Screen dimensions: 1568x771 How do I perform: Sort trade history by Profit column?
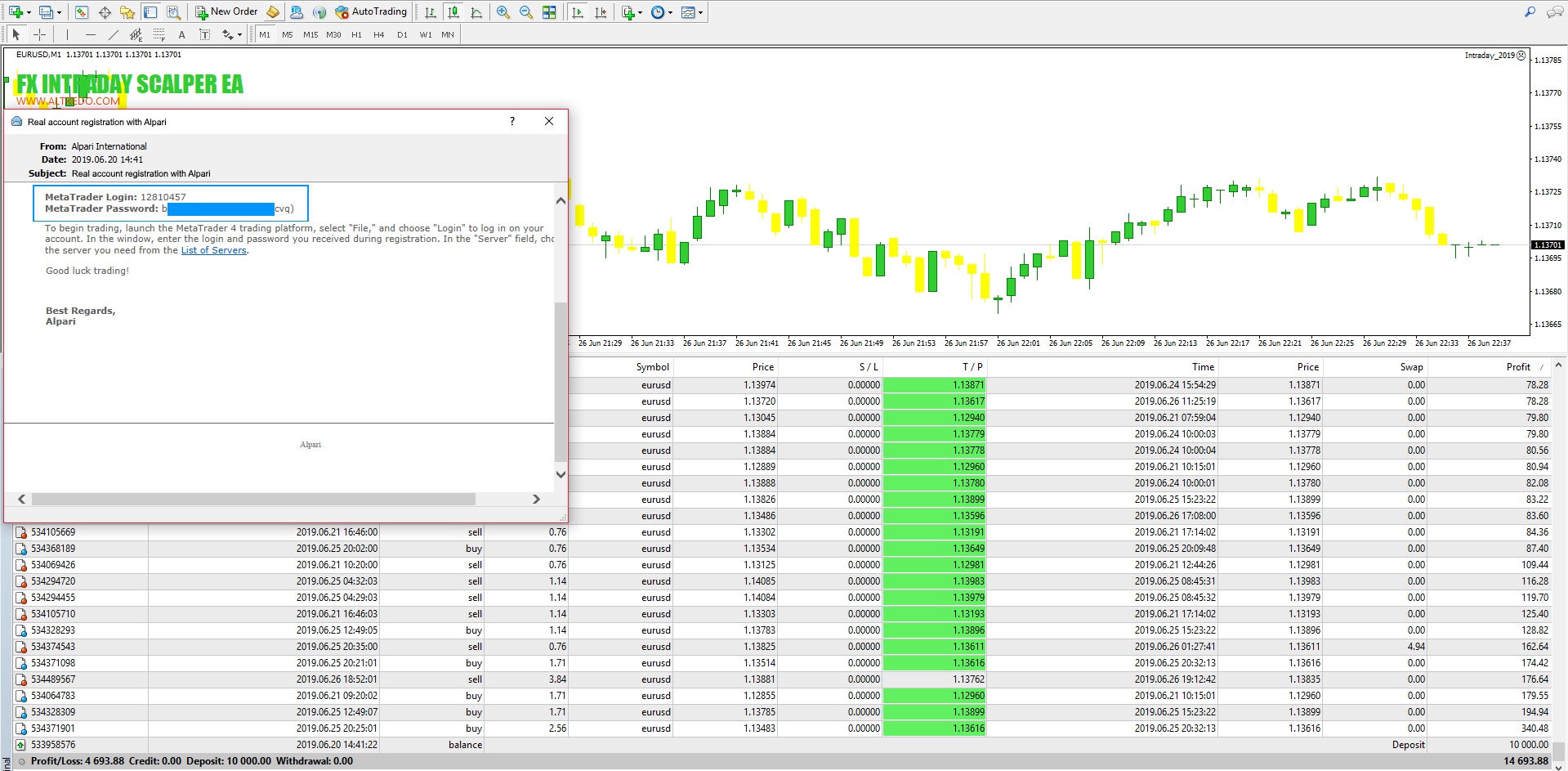pos(1518,367)
